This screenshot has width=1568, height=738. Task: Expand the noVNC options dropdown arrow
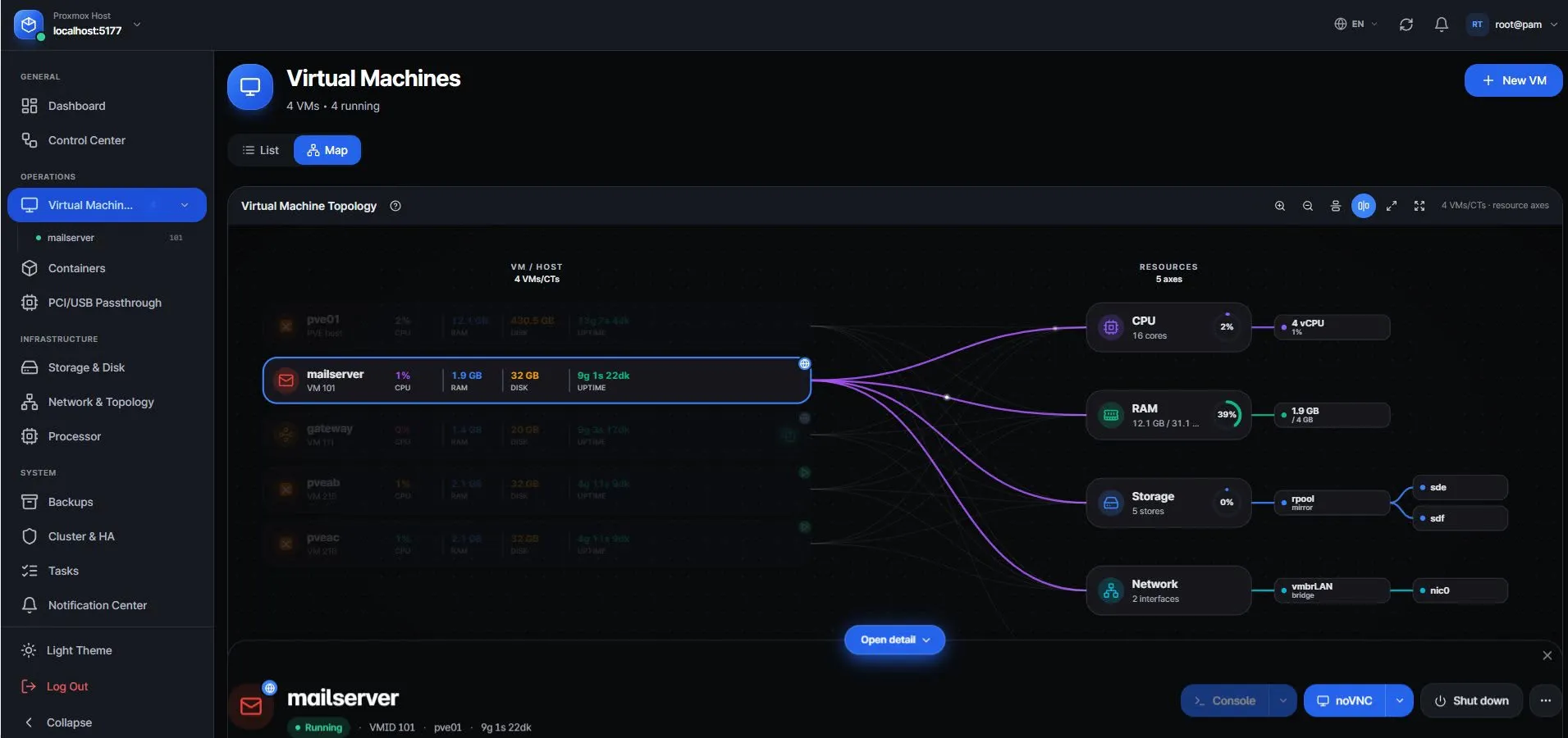[x=1399, y=701]
